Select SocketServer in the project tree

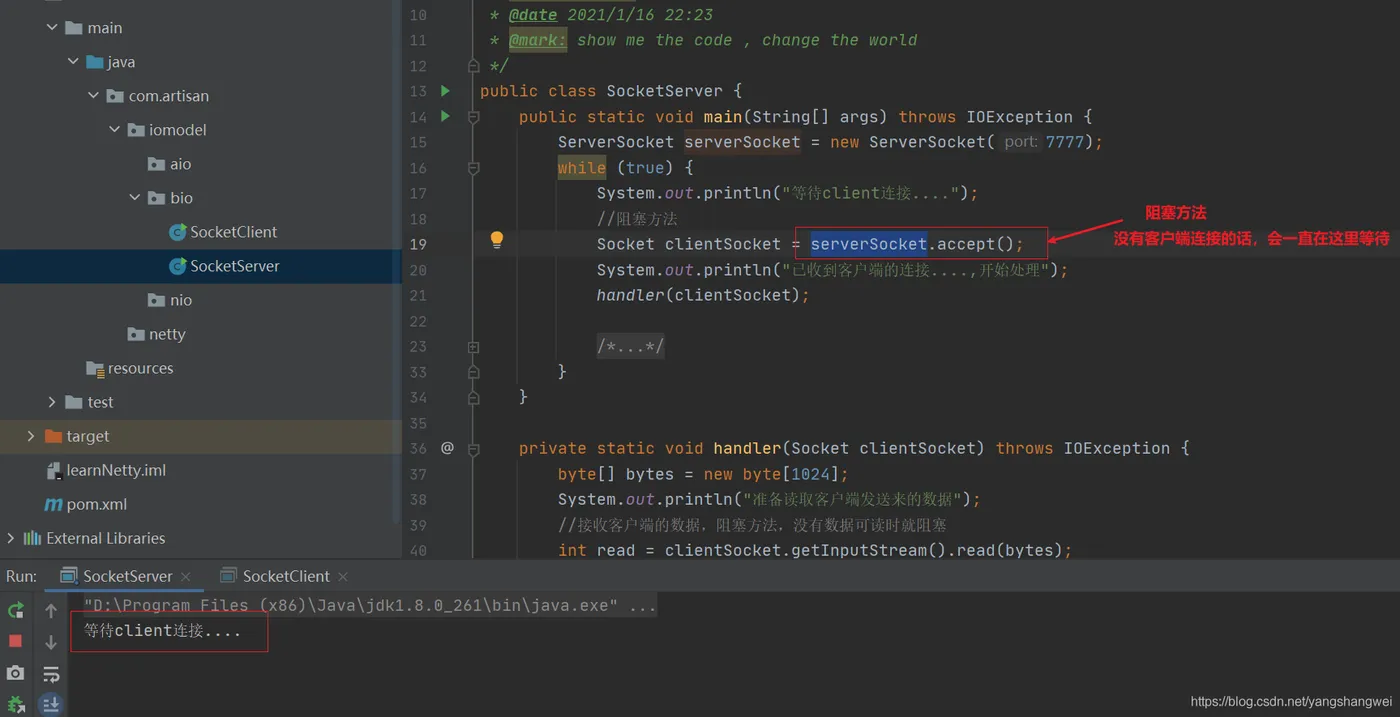(200, 266)
